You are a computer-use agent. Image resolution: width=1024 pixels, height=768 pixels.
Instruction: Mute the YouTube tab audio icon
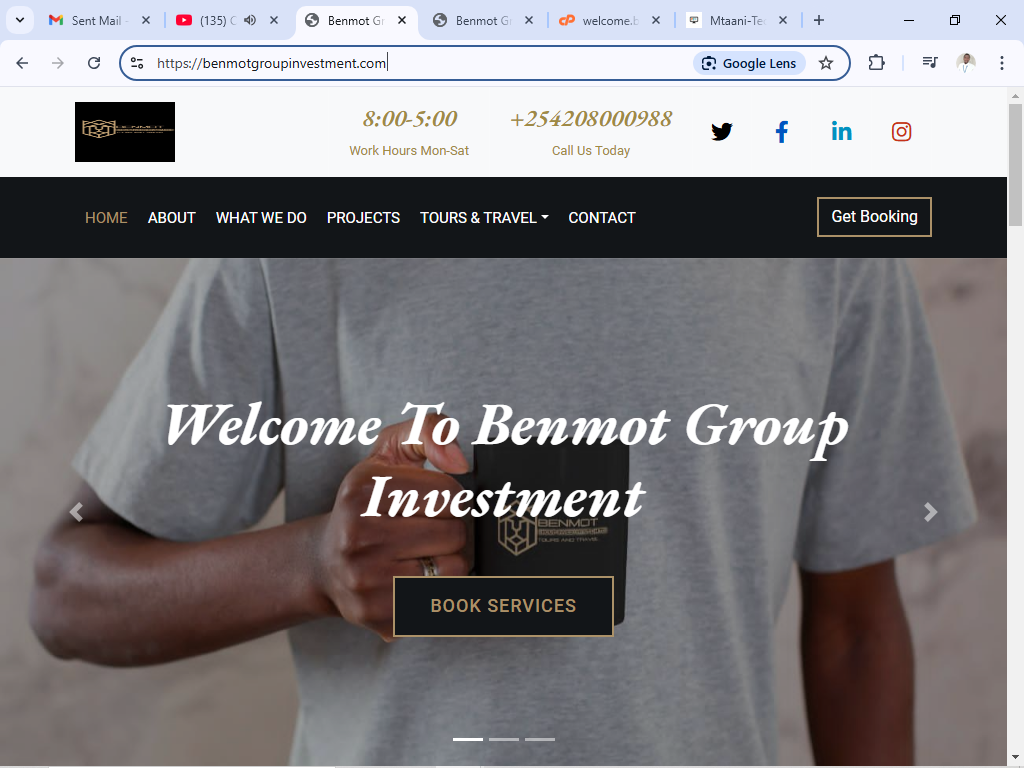250,20
